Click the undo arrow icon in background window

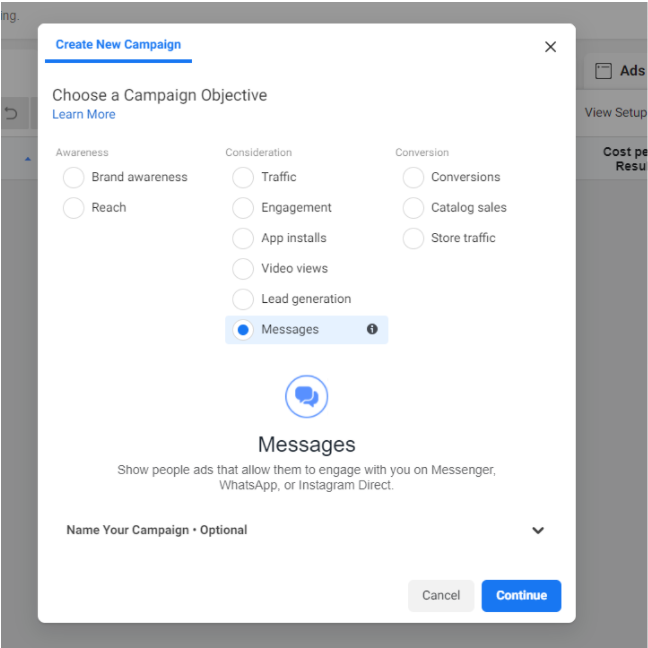pyautogui.click(x=11, y=113)
